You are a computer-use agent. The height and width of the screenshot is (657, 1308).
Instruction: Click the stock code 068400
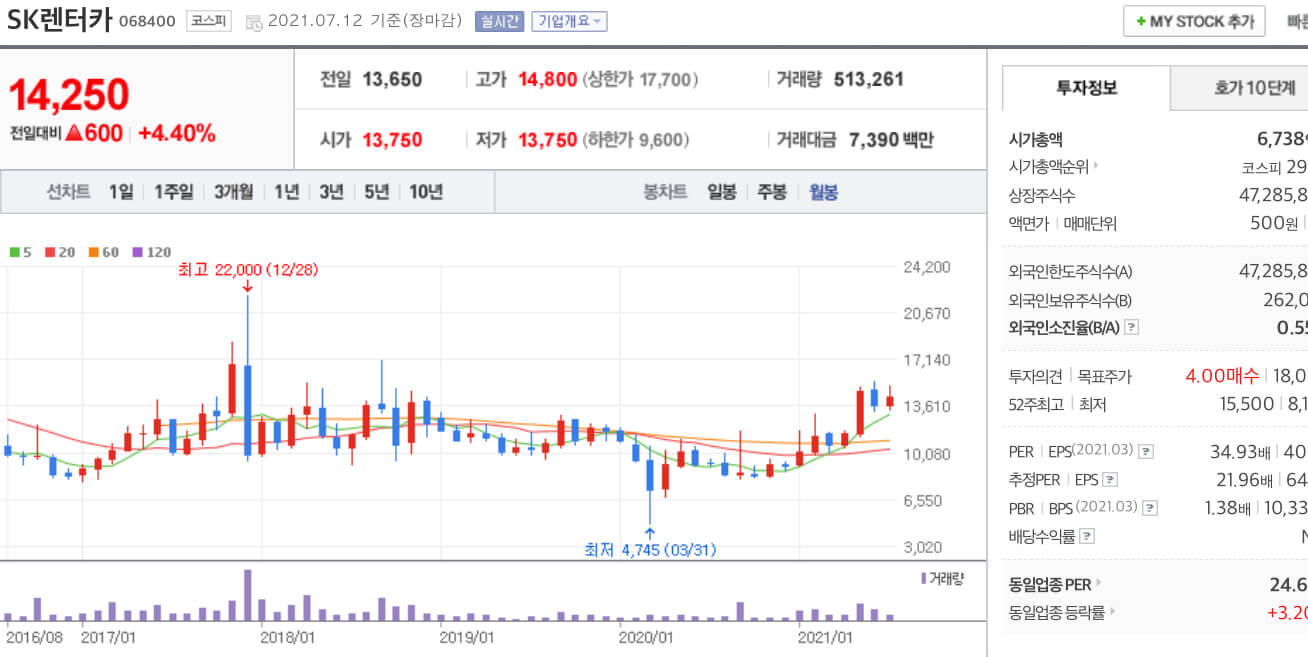click(147, 21)
